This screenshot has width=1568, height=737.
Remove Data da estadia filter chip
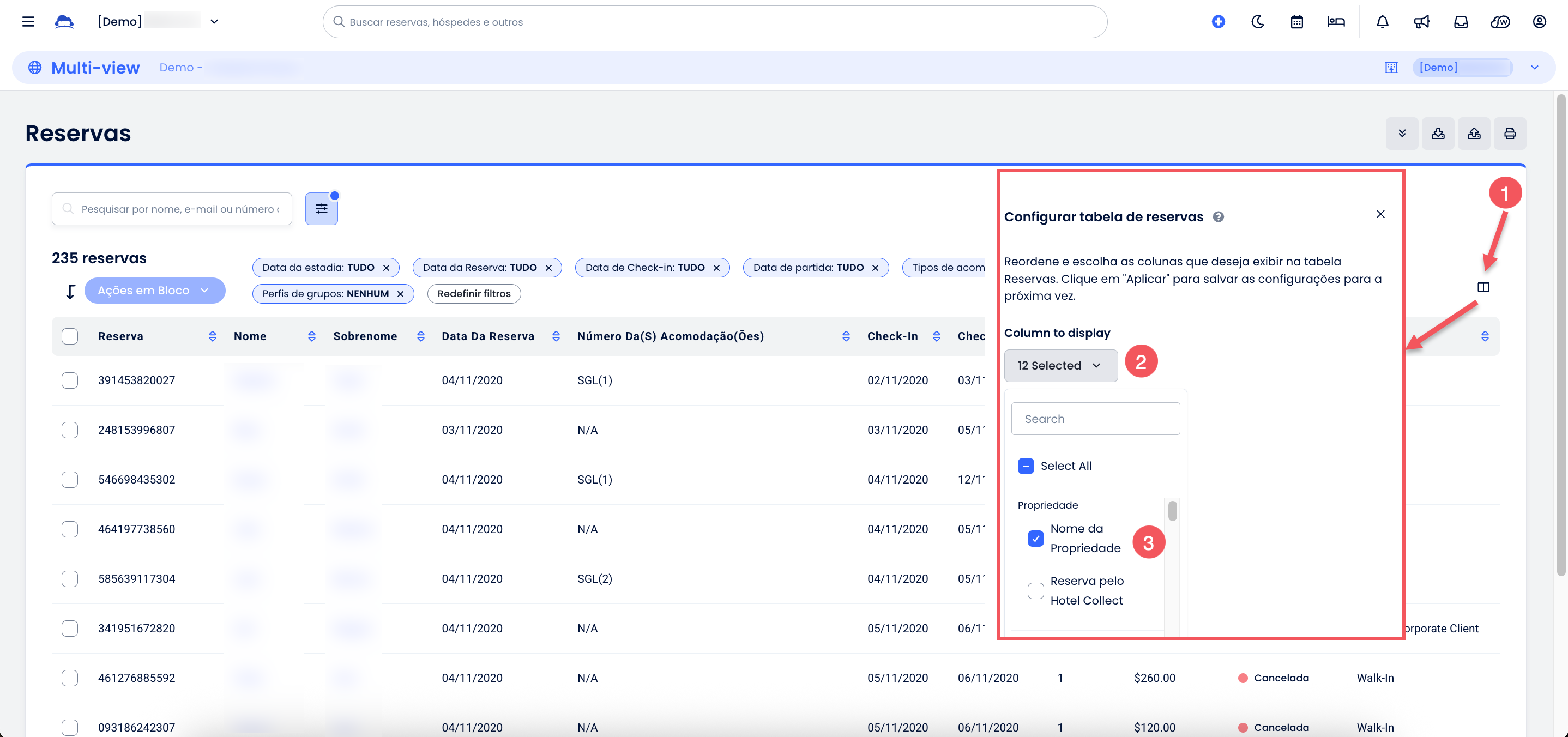coord(386,268)
